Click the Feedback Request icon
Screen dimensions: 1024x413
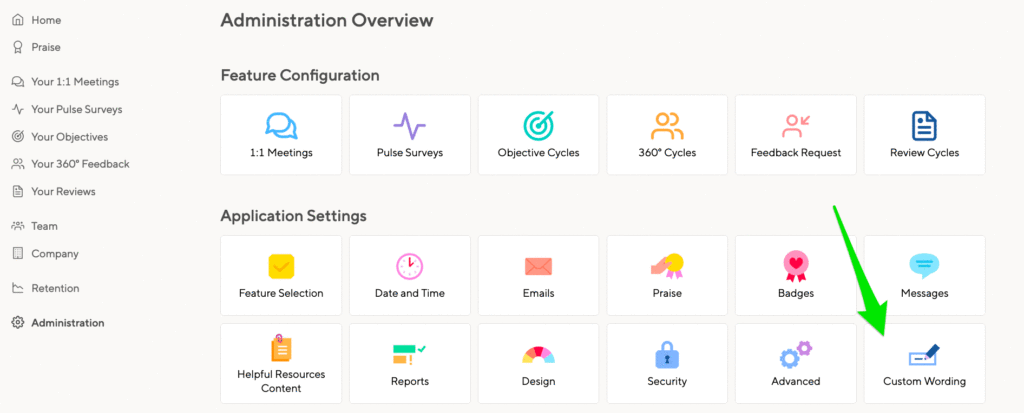795,126
